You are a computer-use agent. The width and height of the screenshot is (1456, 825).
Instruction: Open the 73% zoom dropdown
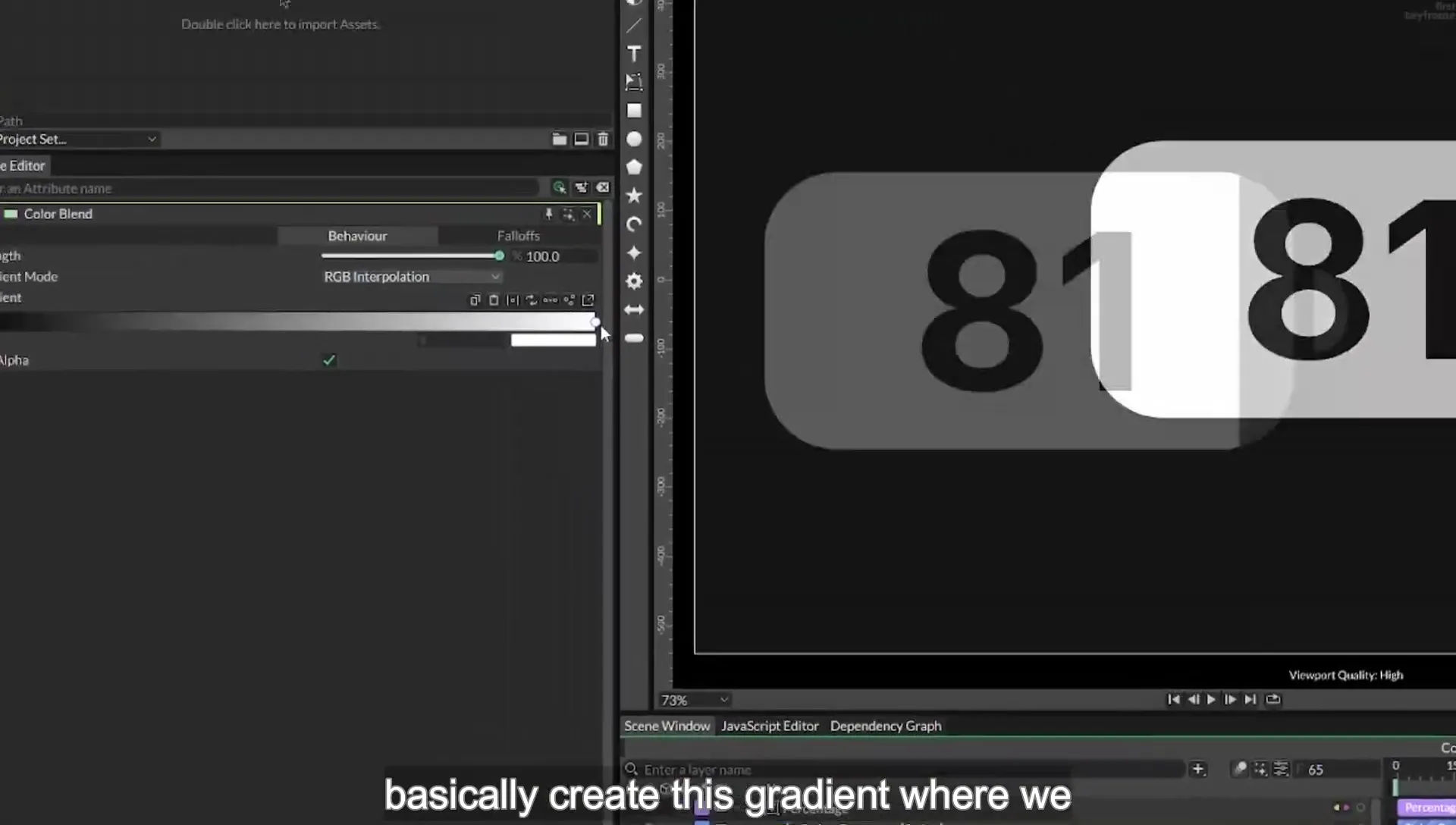point(694,700)
